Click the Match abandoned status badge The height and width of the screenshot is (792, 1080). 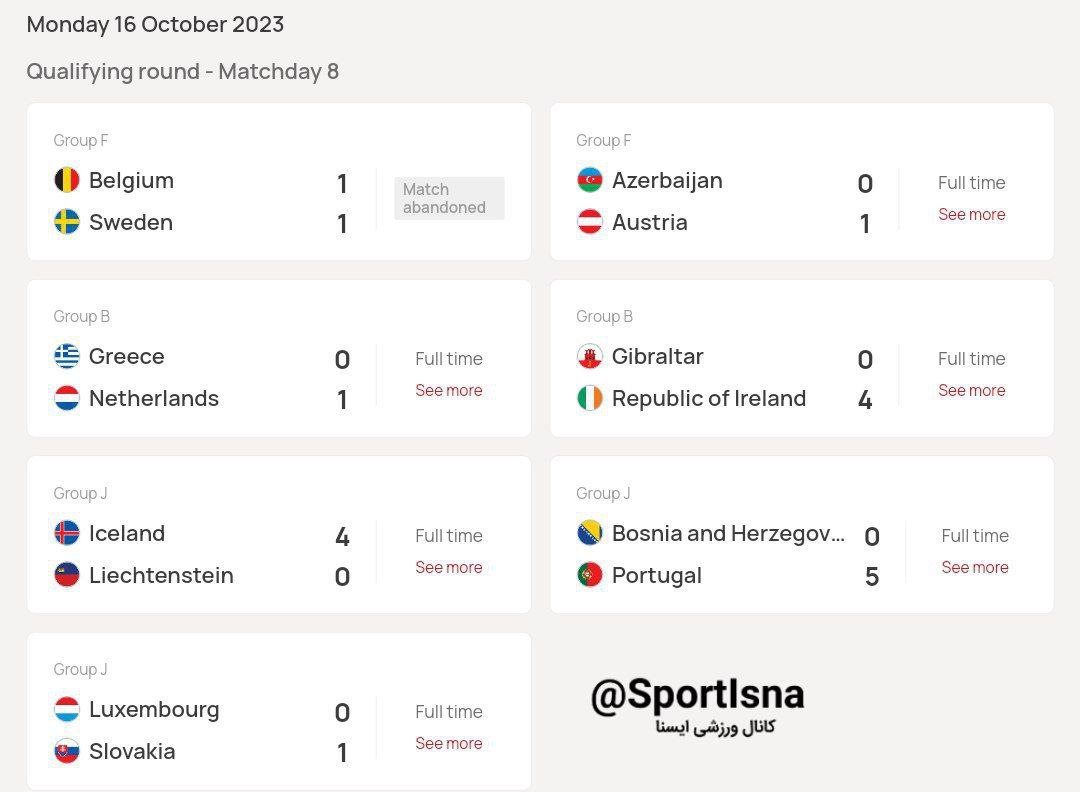(448, 198)
